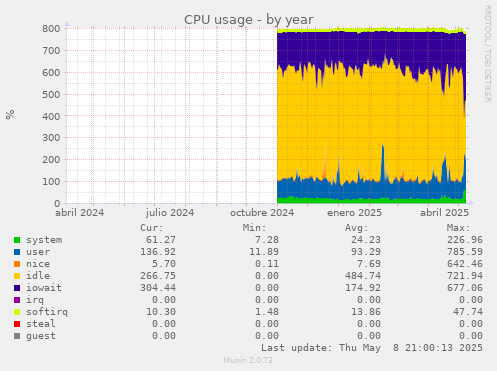497x371 pixels.
Task: Click the gray guest legend swatch
Action: point(17,336)
